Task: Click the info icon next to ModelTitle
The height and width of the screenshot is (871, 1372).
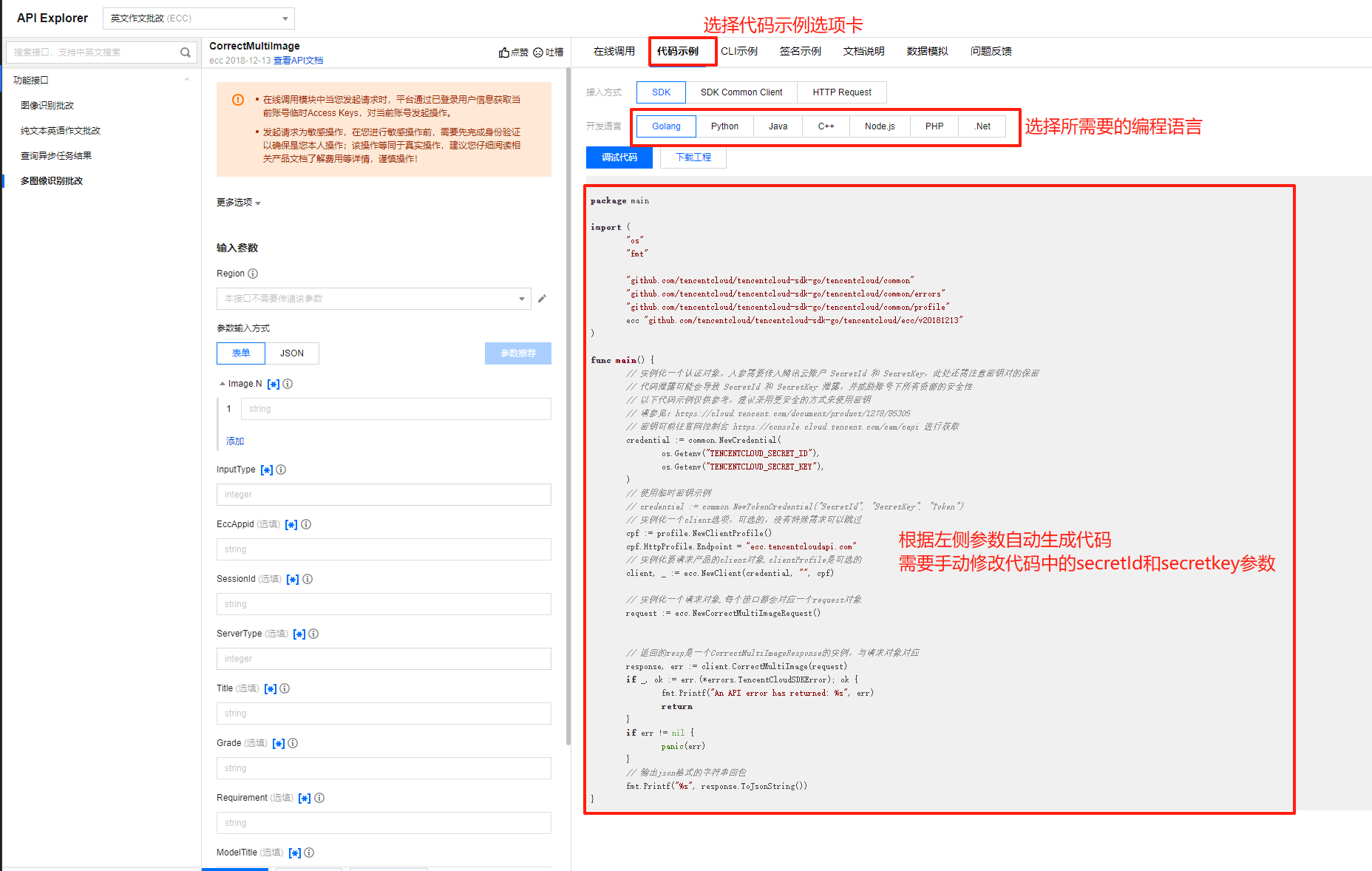Action: click(309, 853)
